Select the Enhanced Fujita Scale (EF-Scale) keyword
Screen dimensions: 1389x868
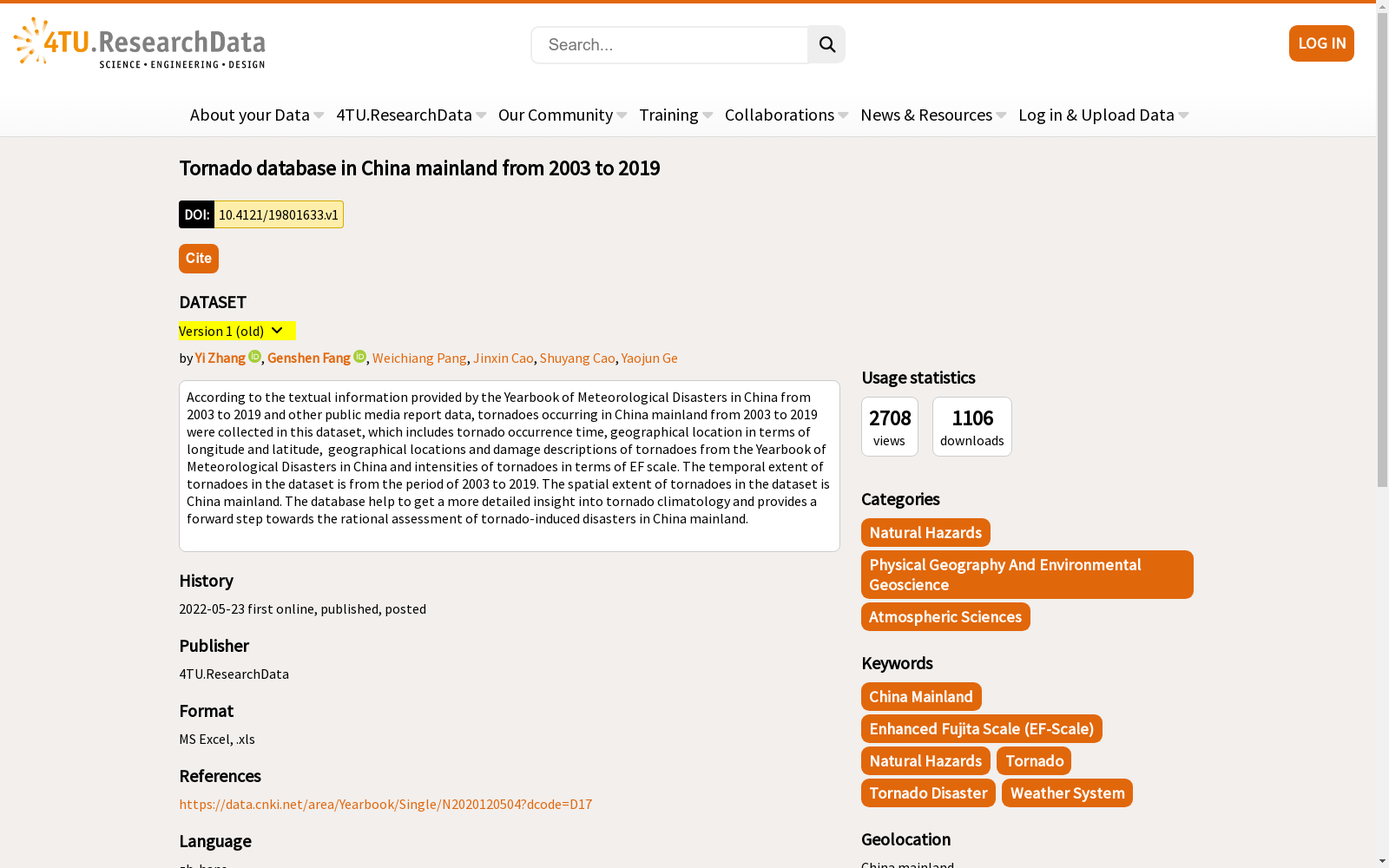tap(982, 729)
